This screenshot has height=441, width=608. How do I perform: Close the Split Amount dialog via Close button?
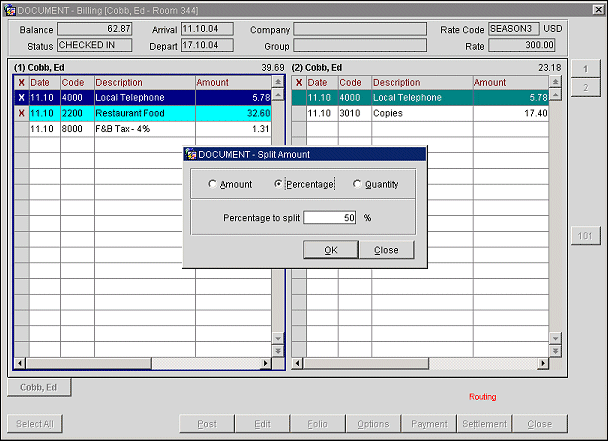click(x=385, y=250)
